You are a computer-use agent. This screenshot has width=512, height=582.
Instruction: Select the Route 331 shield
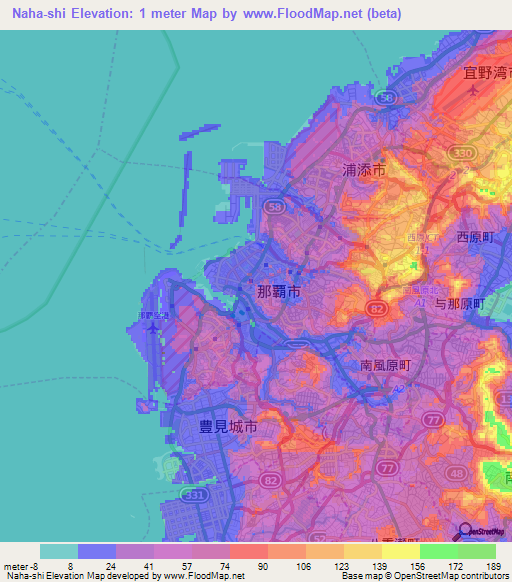(195, 495)
